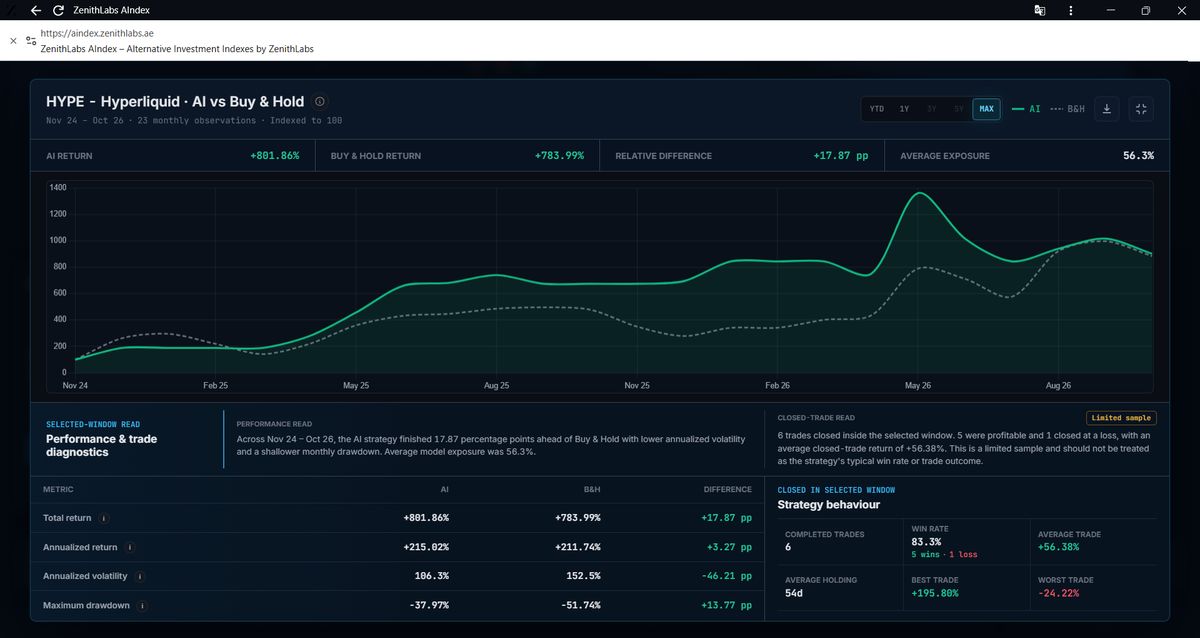Toggle the B&H series in chart legend
Screen dimensions: 1200x638
coord(1067,109)
